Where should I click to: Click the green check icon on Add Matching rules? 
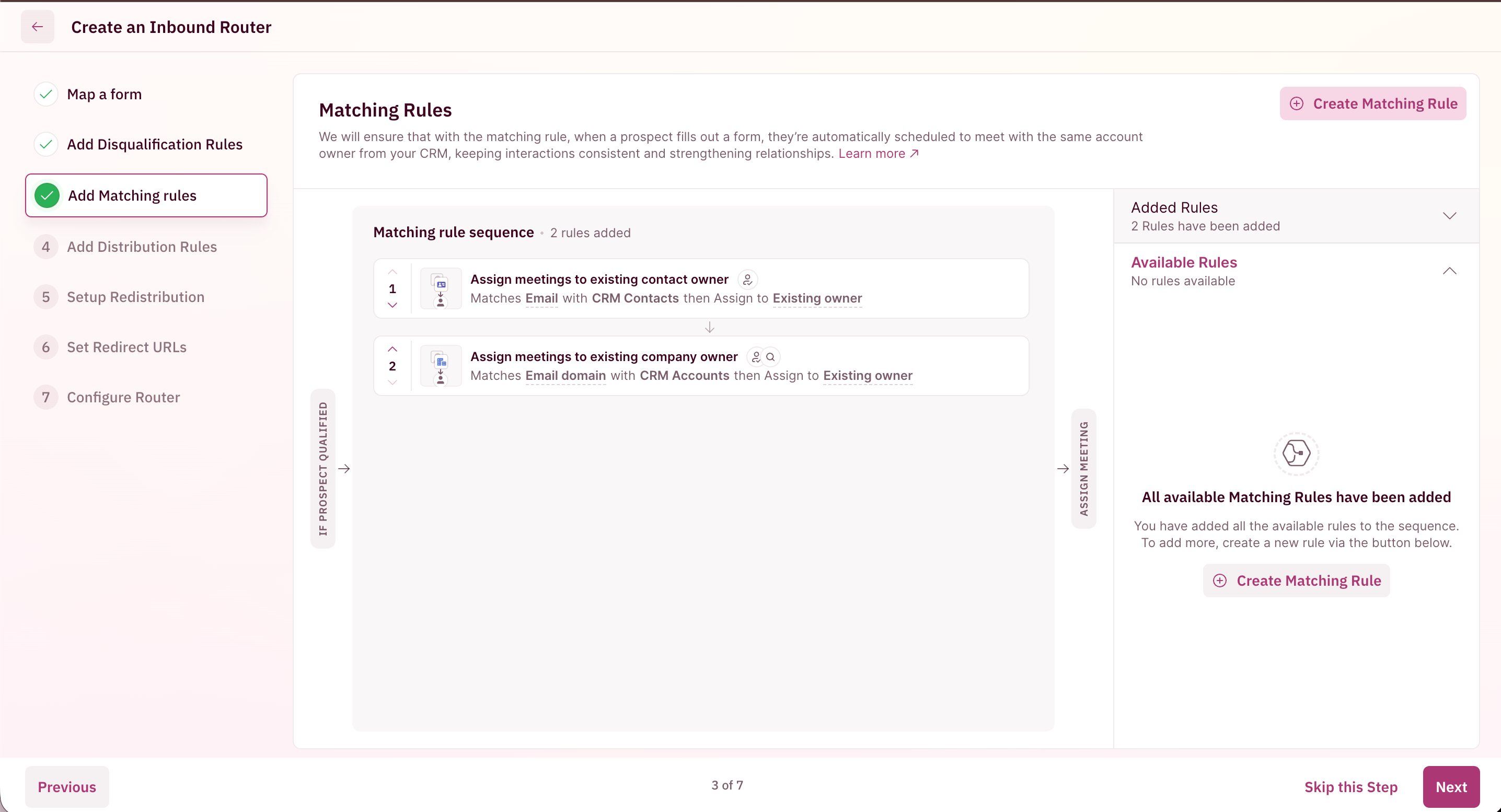click(x=47, y=196)
